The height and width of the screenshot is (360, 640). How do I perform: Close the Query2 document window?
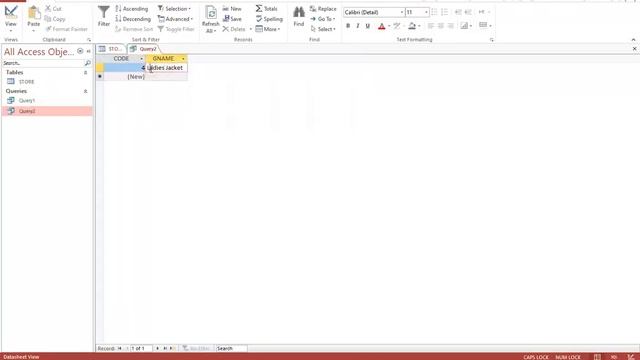click(635, 49)
